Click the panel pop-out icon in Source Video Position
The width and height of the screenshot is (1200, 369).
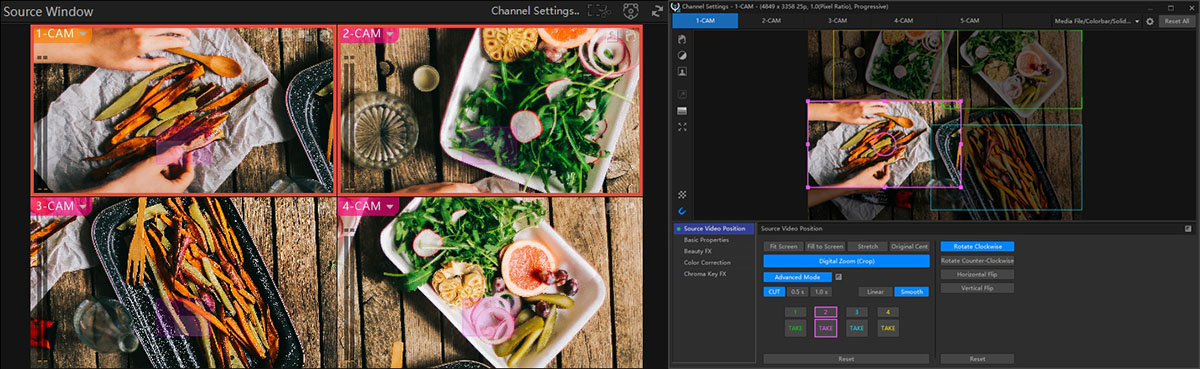[x=1188, y=229]
